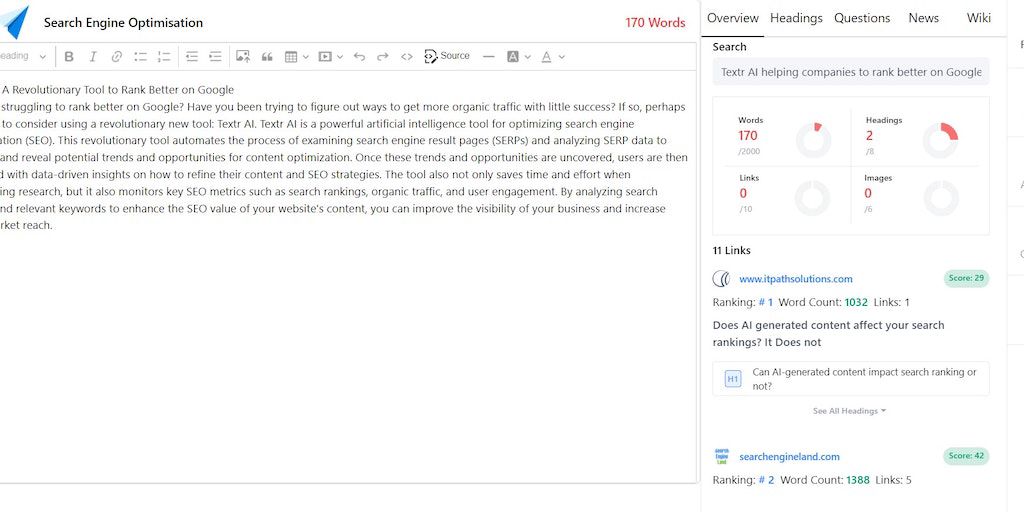Screen dimensions: 1024x512
Task: Increase indent of the text
Action: [x=215, y=57]
